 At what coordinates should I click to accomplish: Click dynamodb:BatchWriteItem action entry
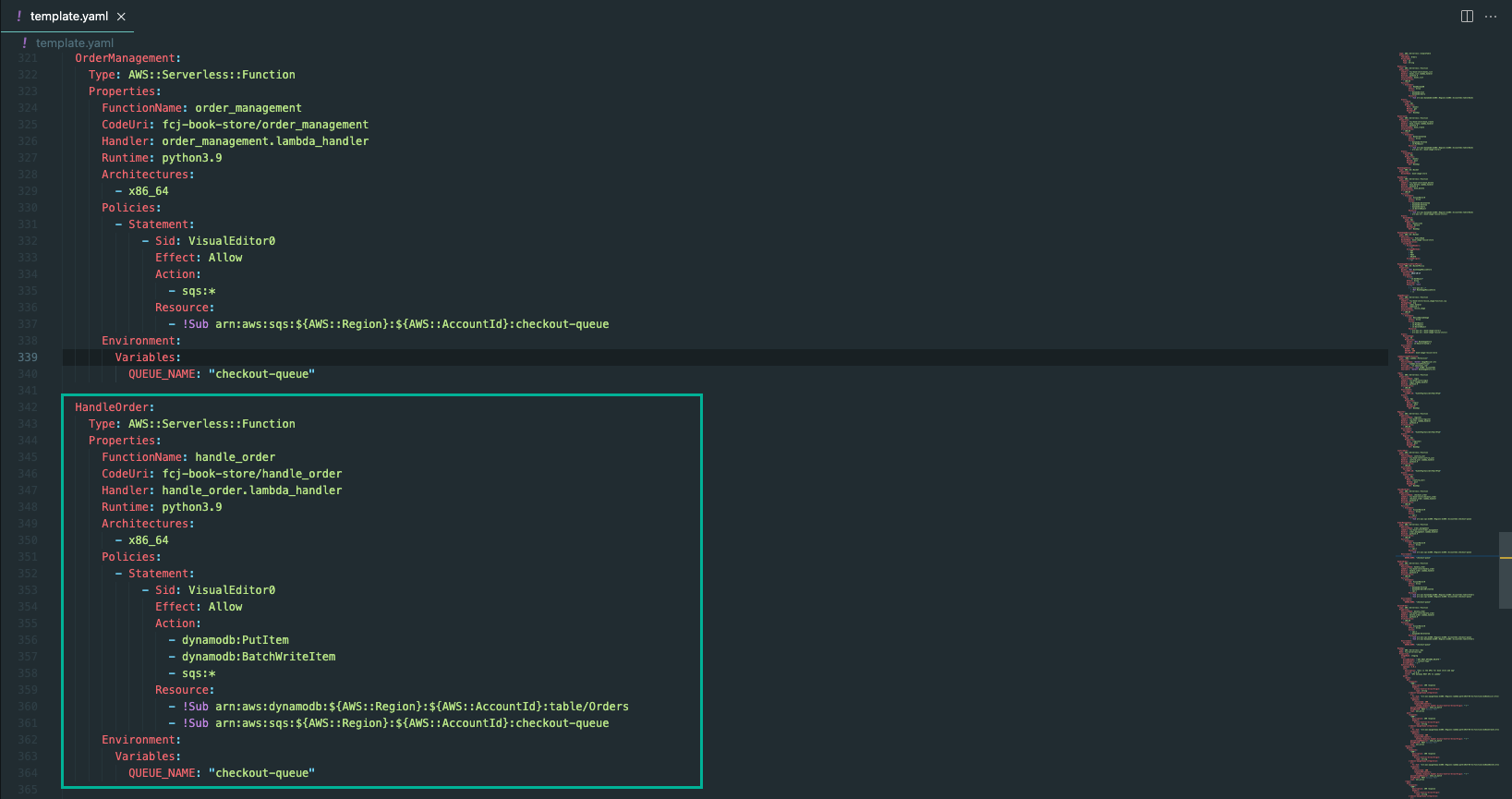tap(259, 657)
